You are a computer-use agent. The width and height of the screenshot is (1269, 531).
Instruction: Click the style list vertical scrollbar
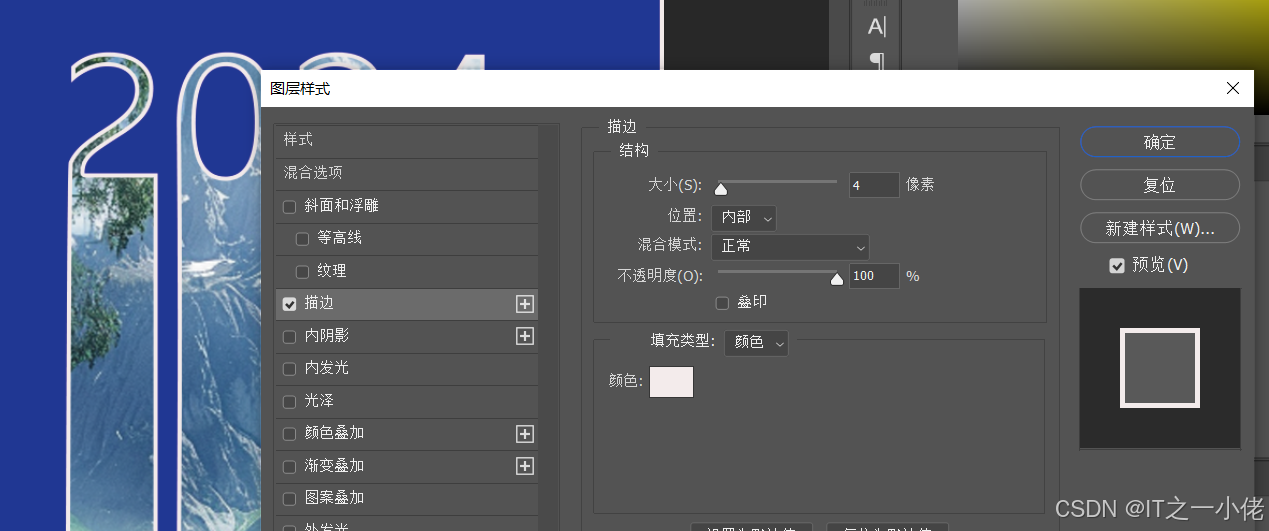click(549, 326)
